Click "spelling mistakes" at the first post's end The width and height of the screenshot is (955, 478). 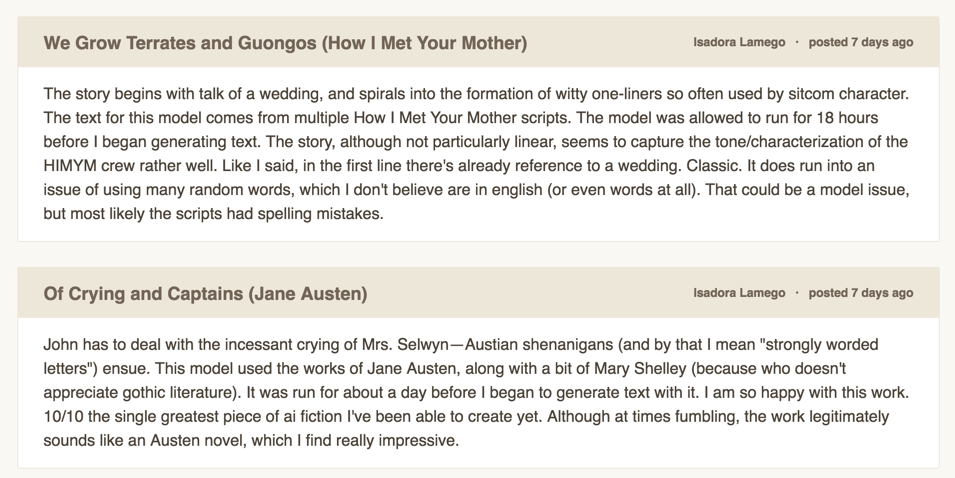(x=320, y=214)
